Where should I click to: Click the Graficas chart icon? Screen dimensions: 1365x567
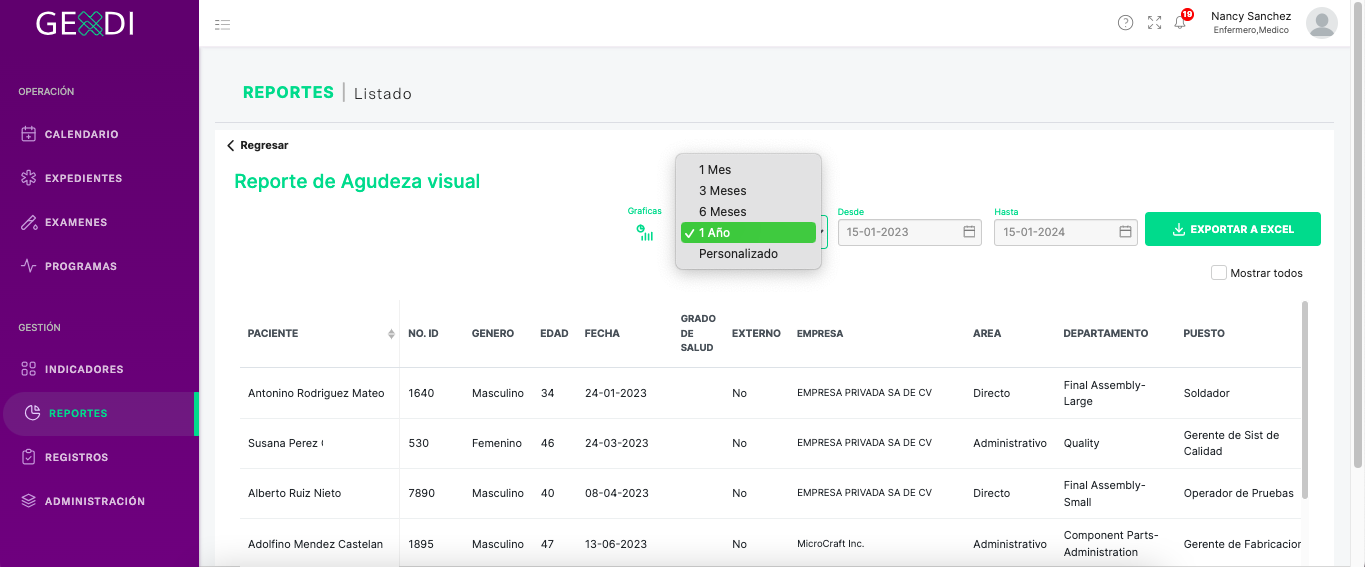[645, 232]
